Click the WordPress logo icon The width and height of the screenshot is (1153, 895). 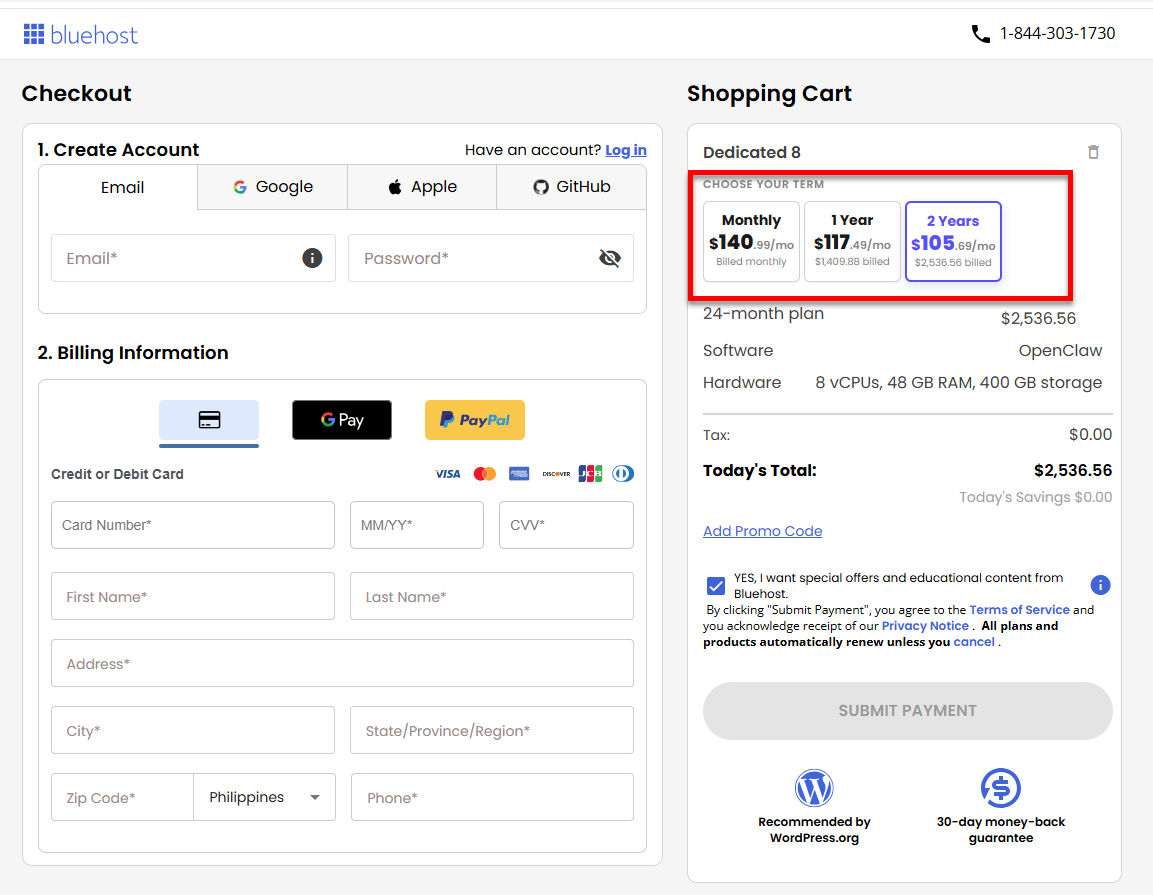coord(814,788)
